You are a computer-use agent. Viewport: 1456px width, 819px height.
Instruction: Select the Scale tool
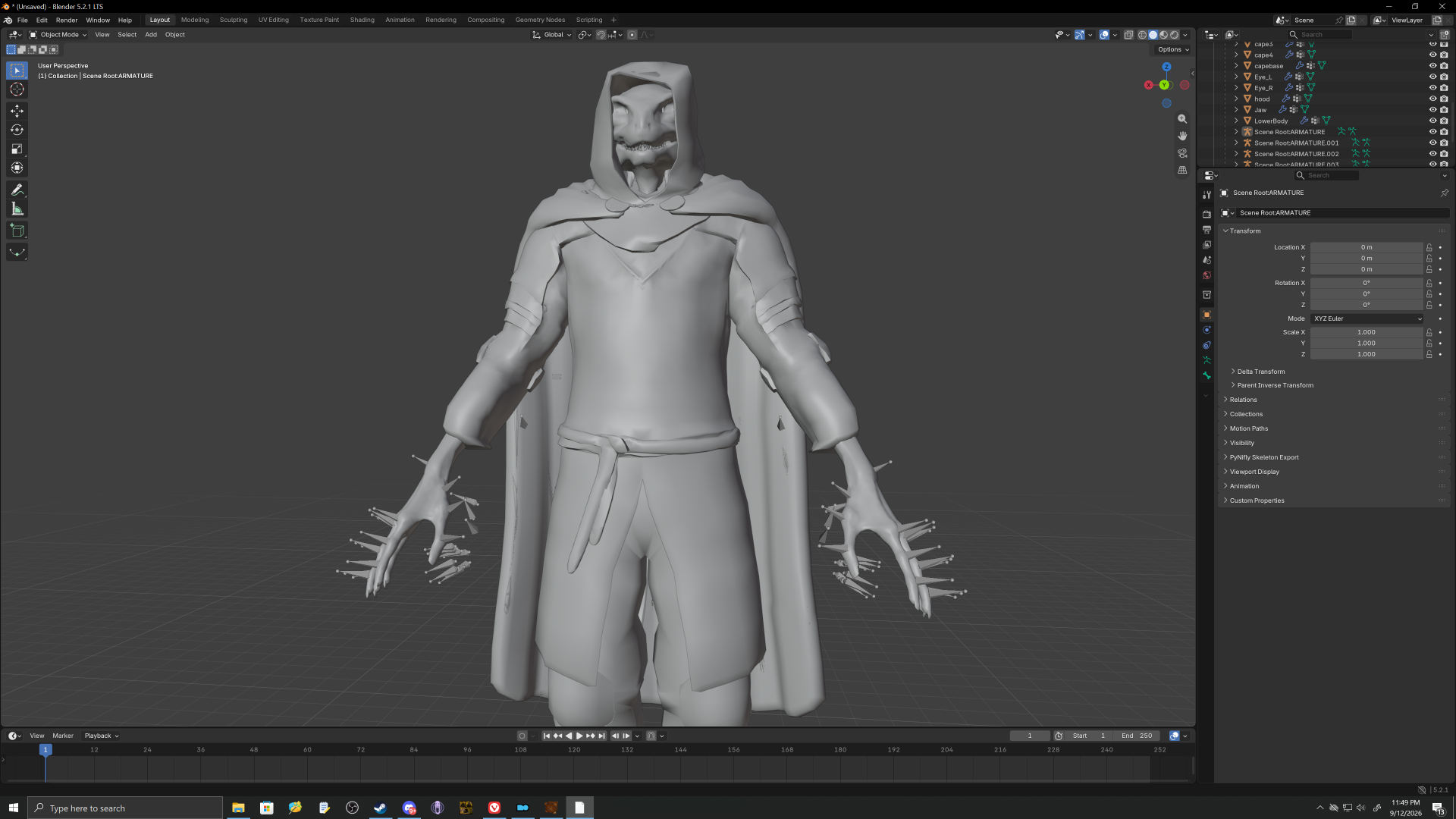pyautogui.click(x=17, y=149)
